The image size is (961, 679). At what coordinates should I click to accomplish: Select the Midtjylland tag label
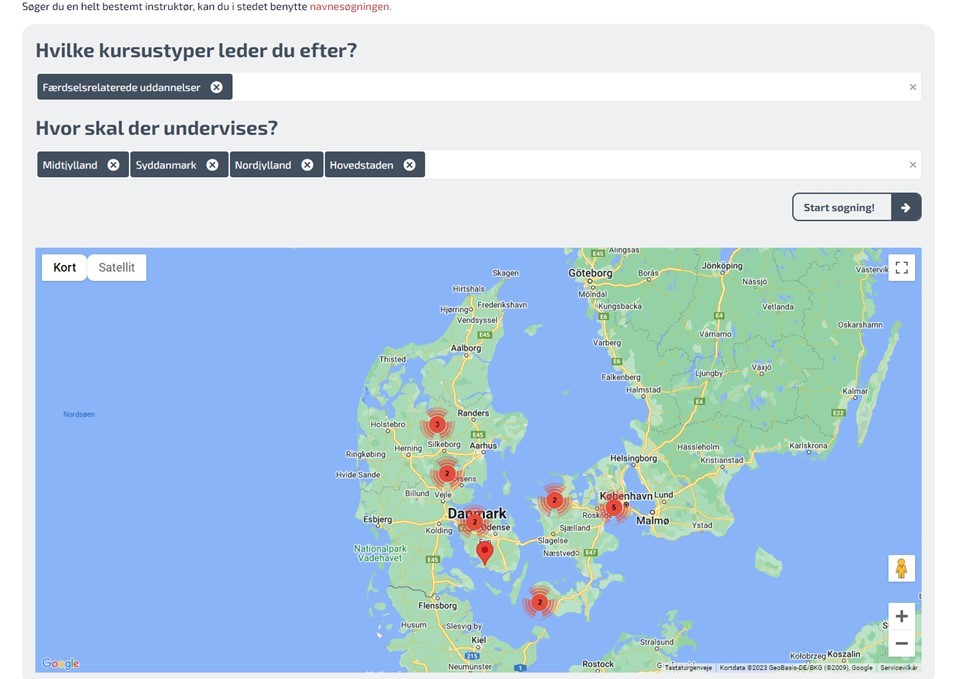click(70, 165)
